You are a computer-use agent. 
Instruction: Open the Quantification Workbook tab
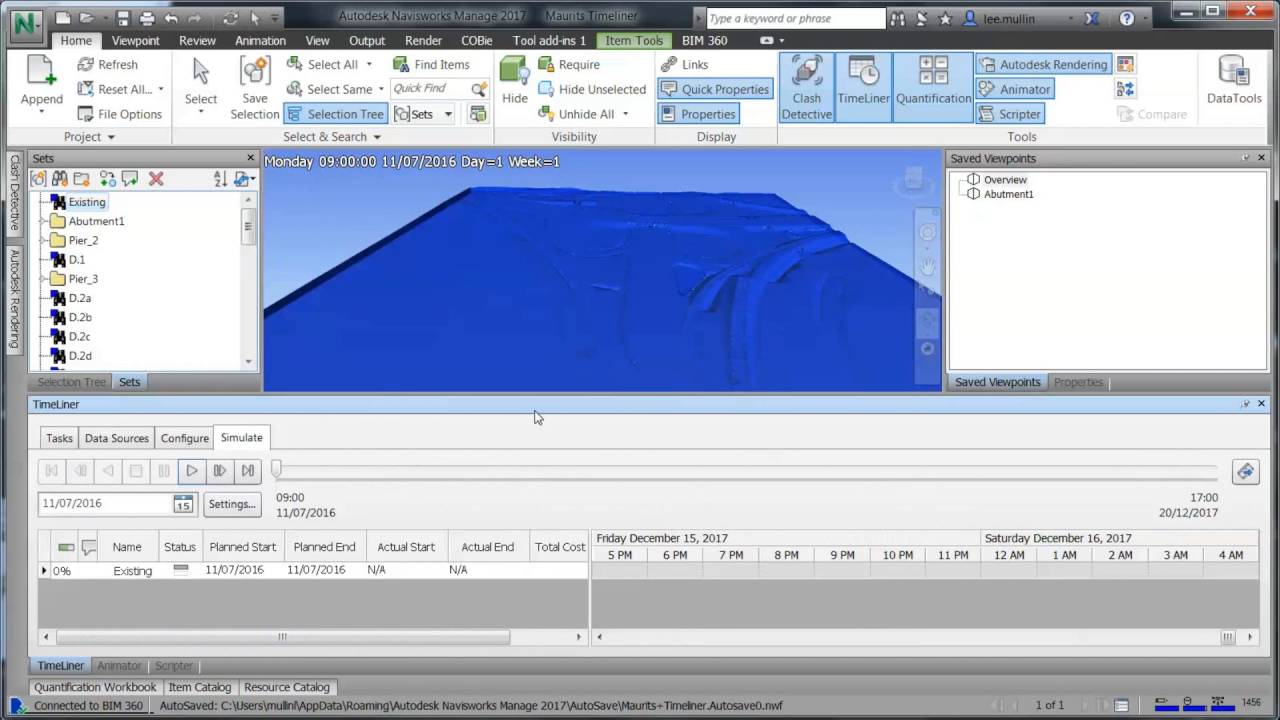click(95, 687)
